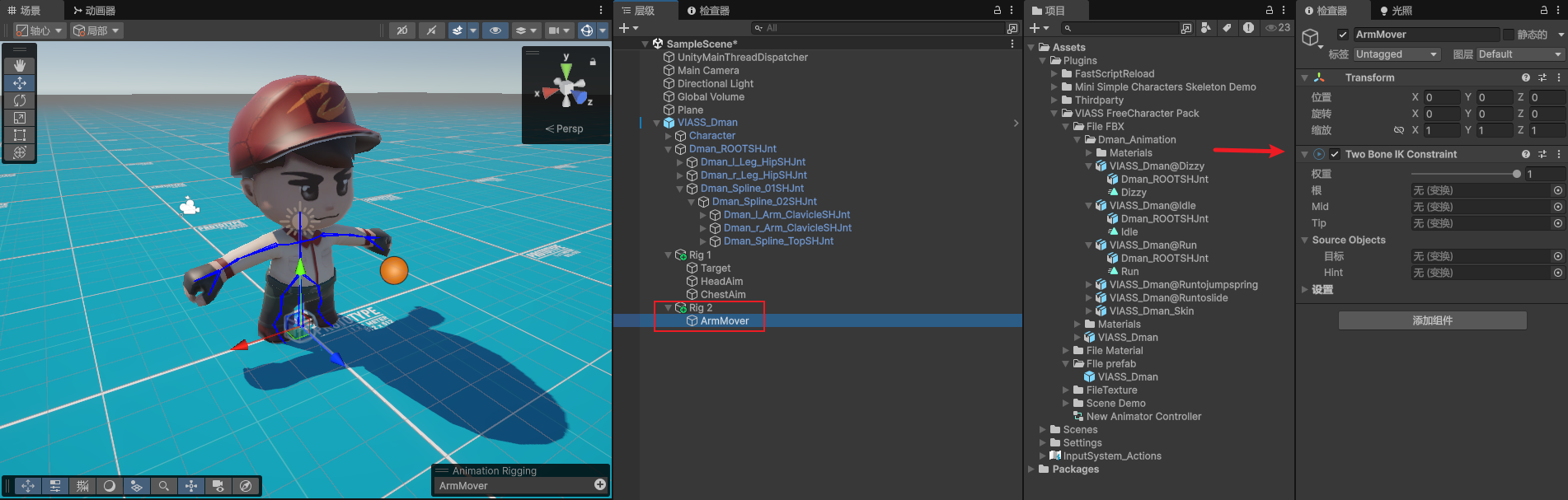Image resolution: width=1568 pixels, height=500 pixels.
Task: Toggle ArmMover active checkbox
Action: coord(1343,35)
